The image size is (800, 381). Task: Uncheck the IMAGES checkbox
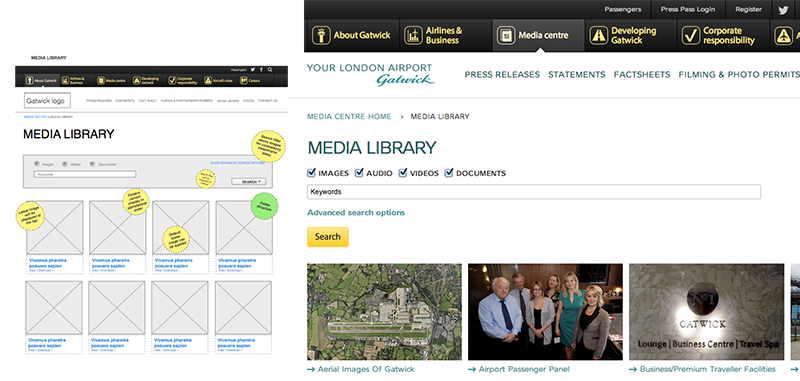(312, 173)
